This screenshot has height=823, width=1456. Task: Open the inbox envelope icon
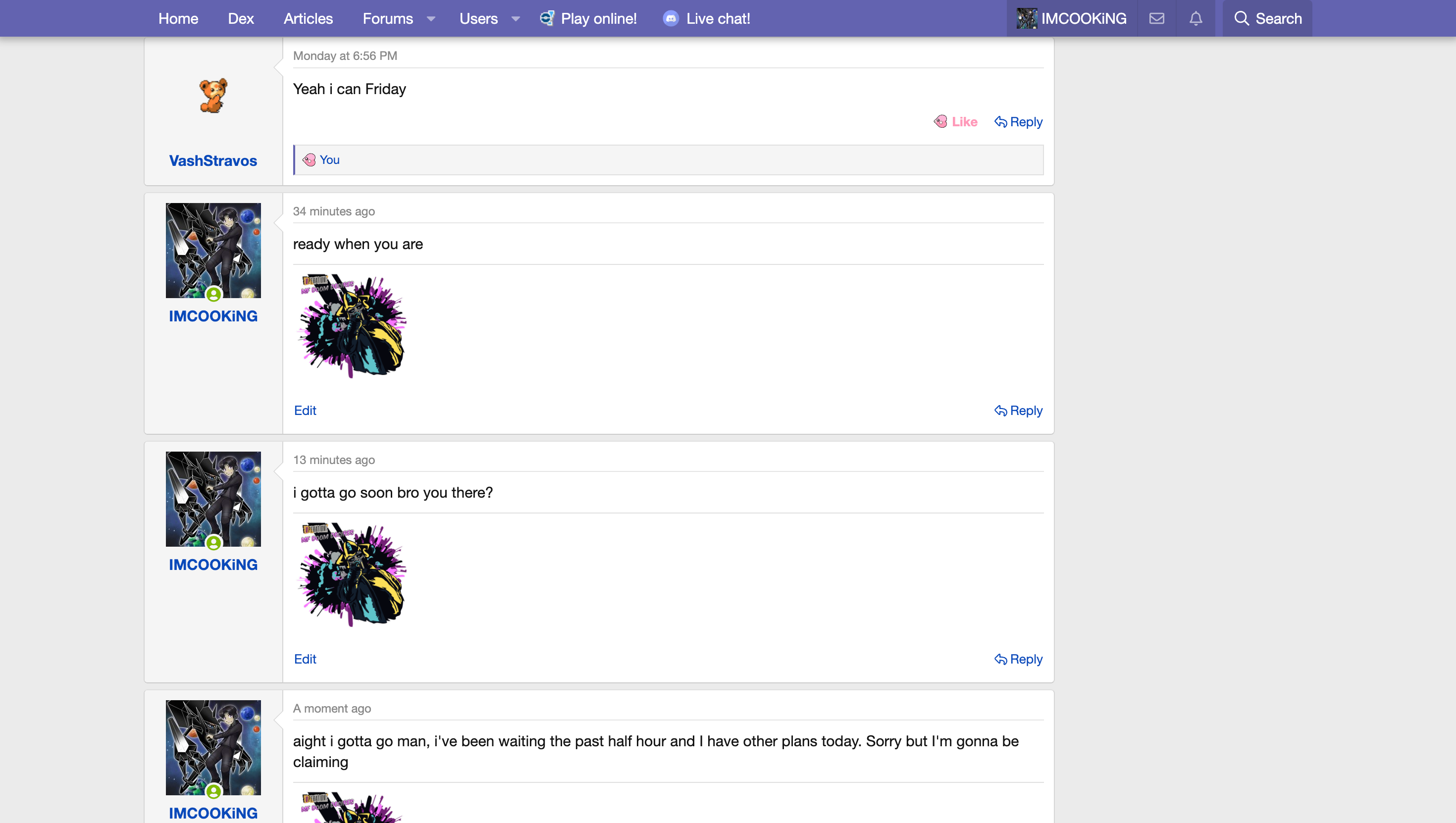1156,19
